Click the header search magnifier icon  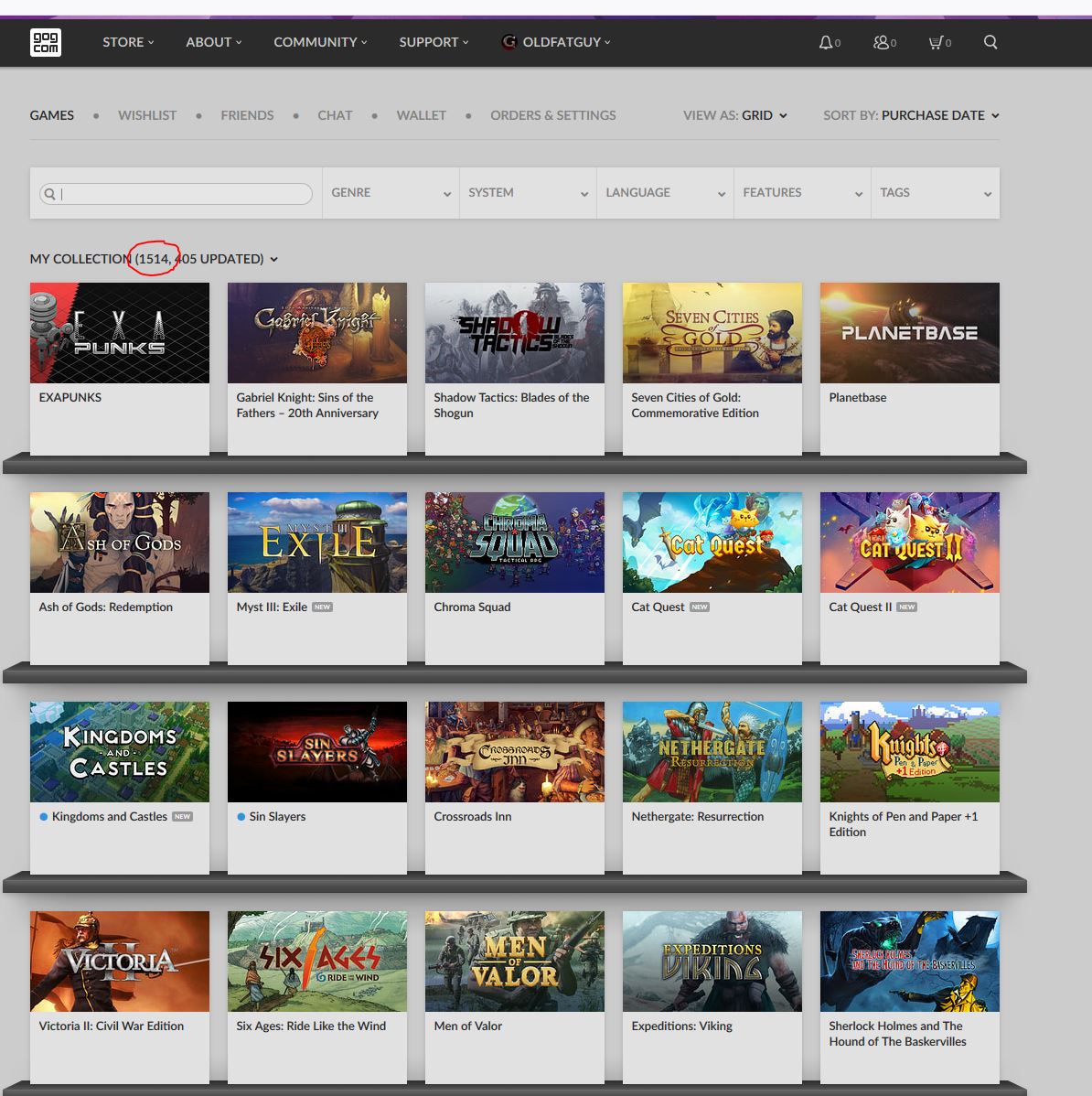[x=990, y=42]
